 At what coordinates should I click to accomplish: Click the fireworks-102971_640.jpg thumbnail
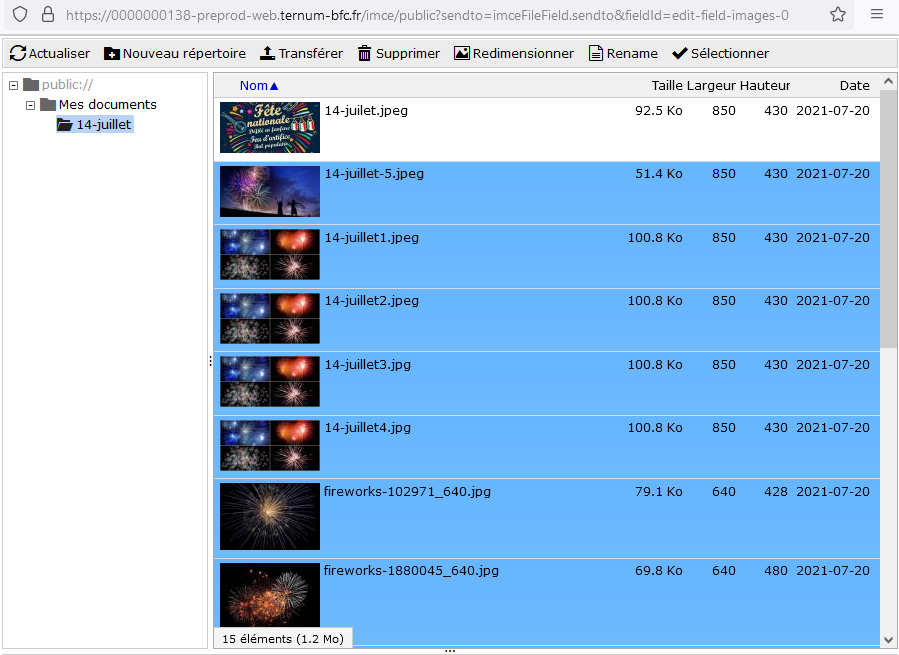270,516
